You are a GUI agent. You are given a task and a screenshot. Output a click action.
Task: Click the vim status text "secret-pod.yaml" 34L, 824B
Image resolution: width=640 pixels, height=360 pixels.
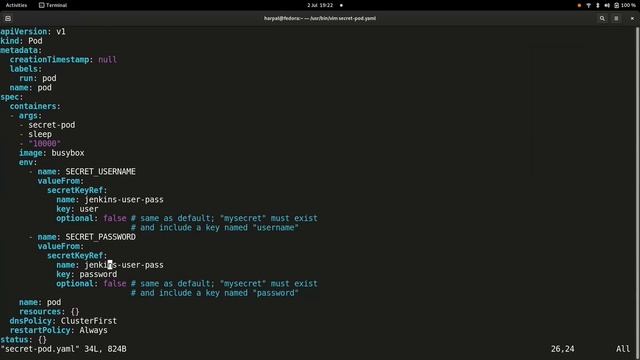pyautogui.click(x=63, y=349)
